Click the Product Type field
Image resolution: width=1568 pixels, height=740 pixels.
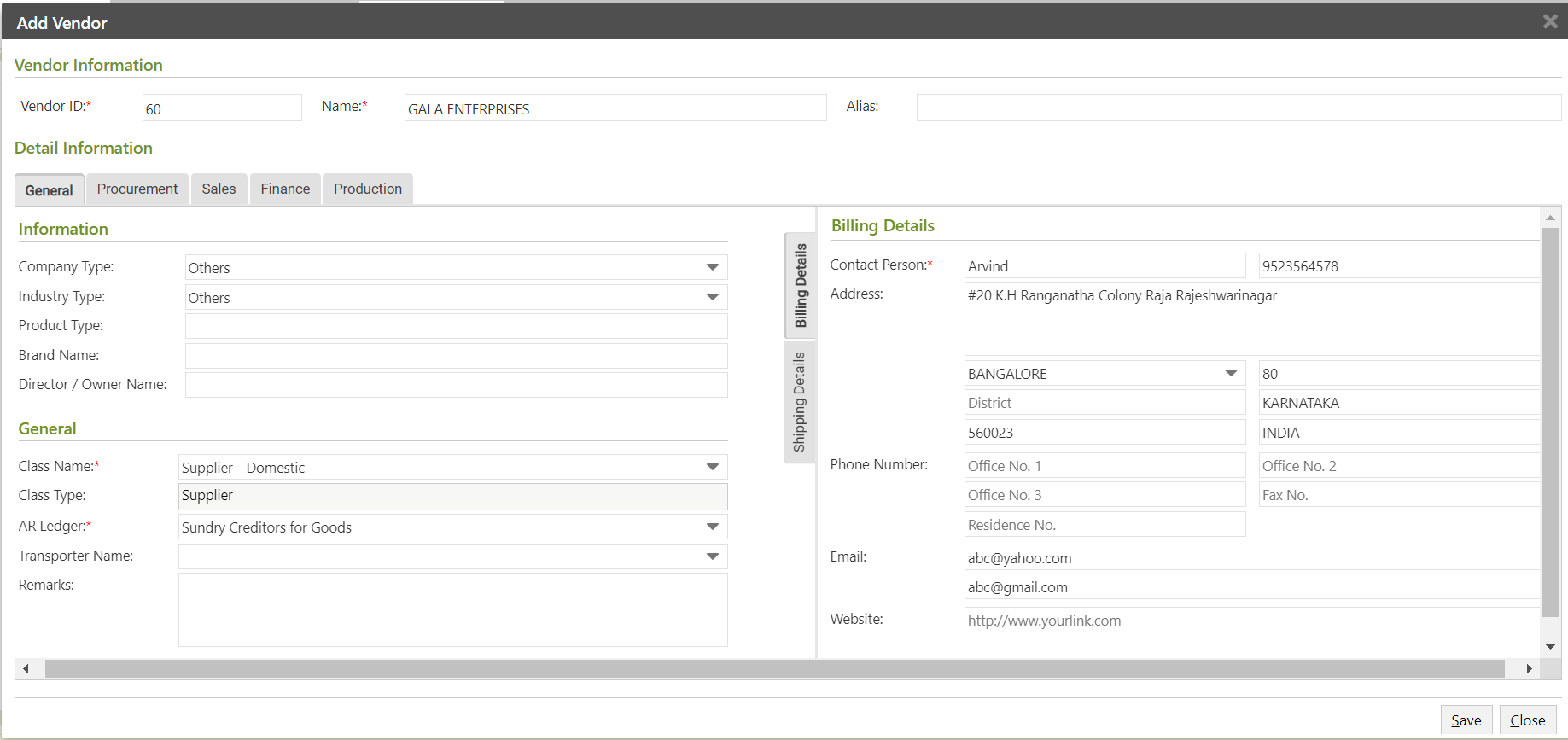pos(456,326)
